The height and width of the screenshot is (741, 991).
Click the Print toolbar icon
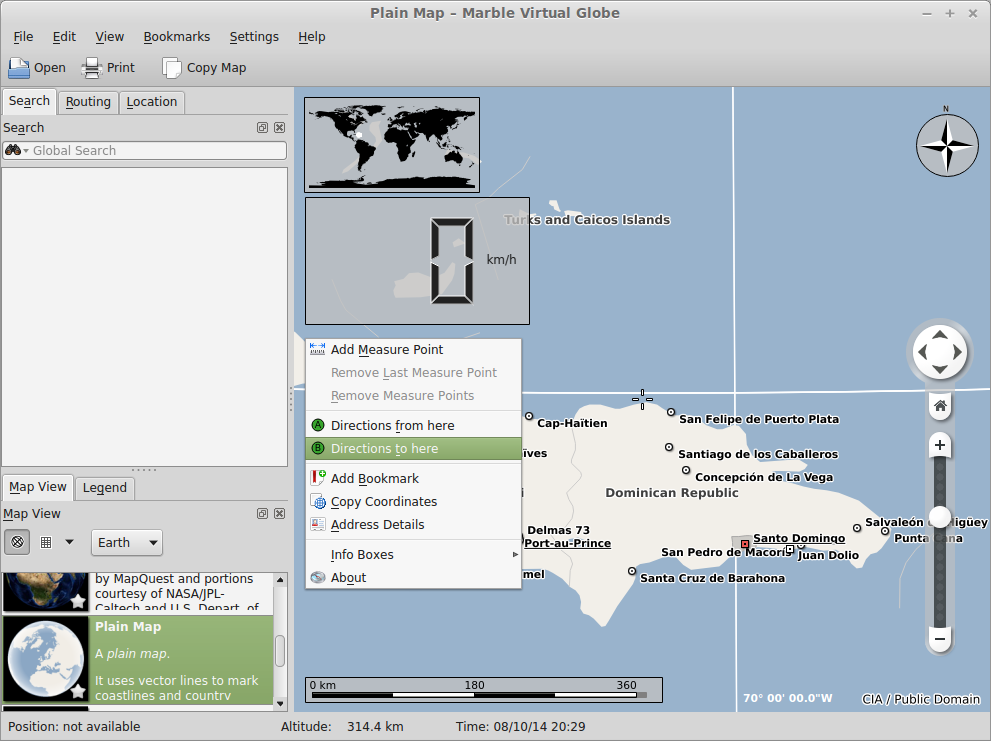click(92, 68)
